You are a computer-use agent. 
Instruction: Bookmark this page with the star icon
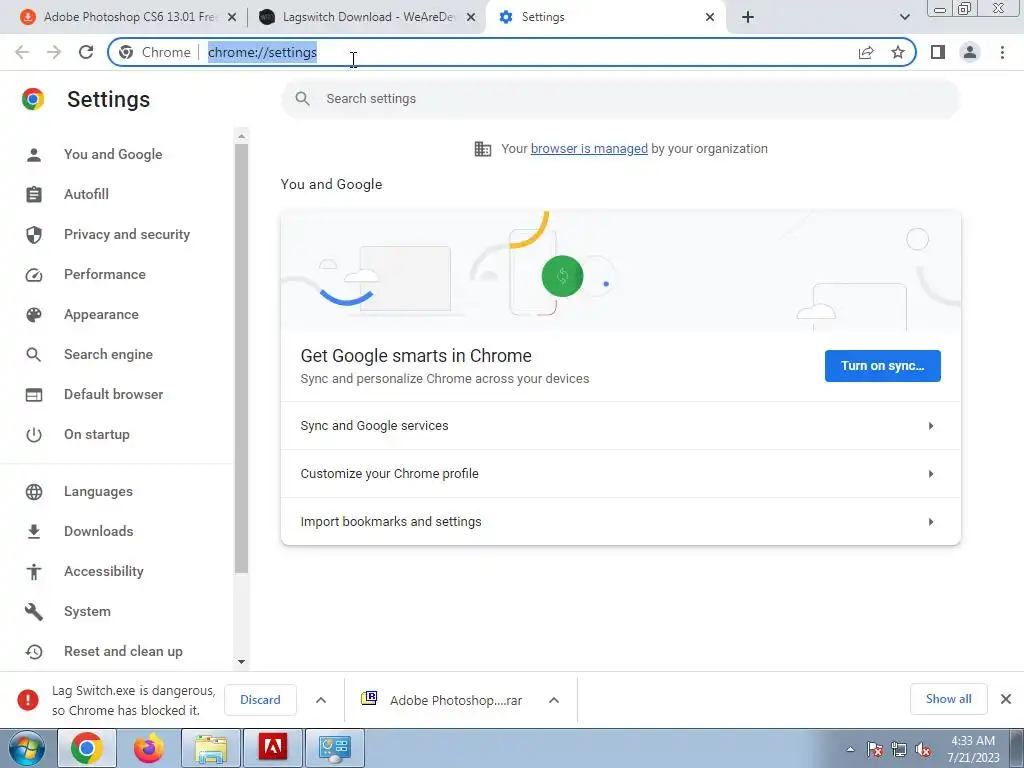[x=898, y=52]
